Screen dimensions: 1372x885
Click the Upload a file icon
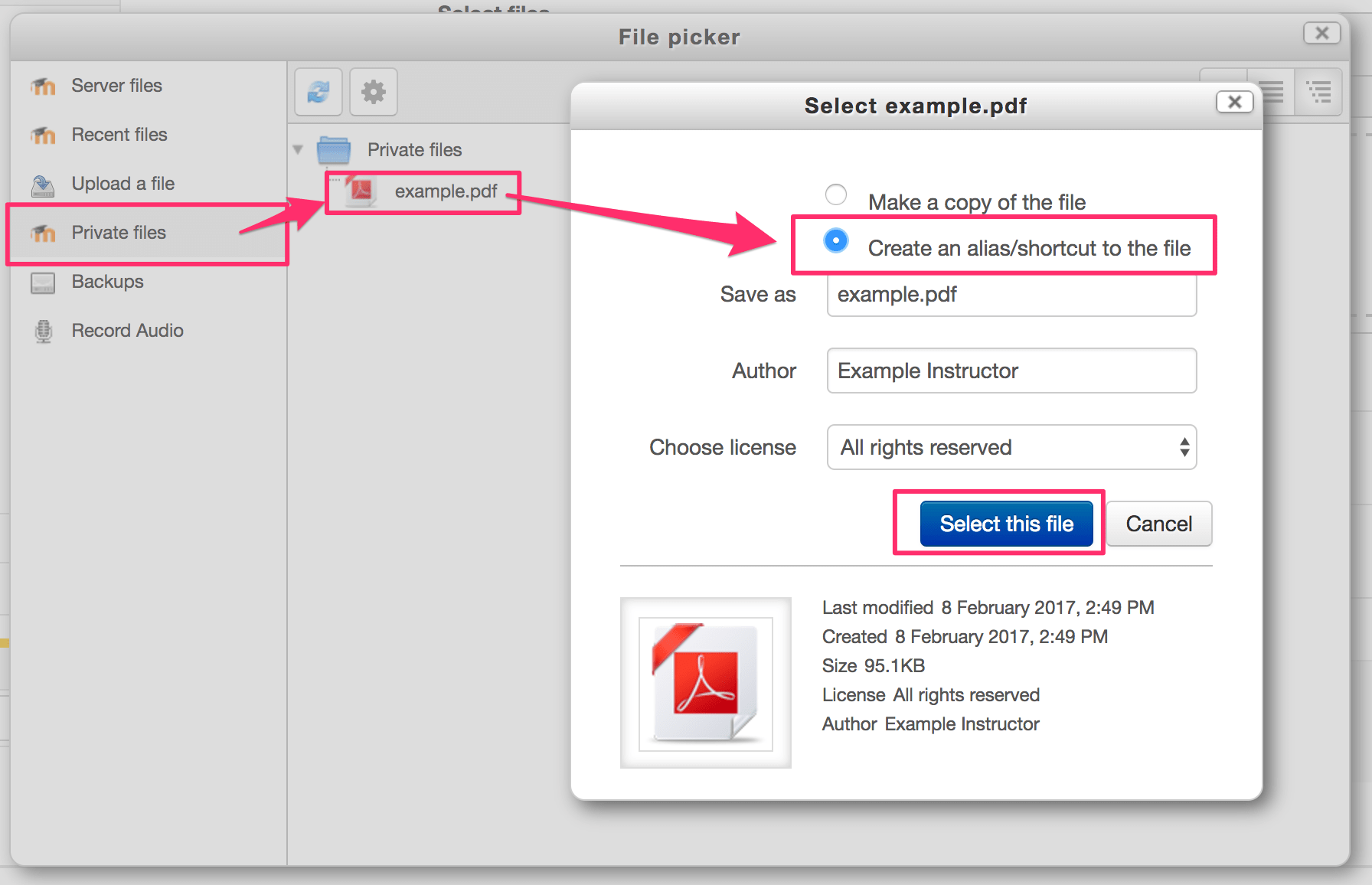43,185
